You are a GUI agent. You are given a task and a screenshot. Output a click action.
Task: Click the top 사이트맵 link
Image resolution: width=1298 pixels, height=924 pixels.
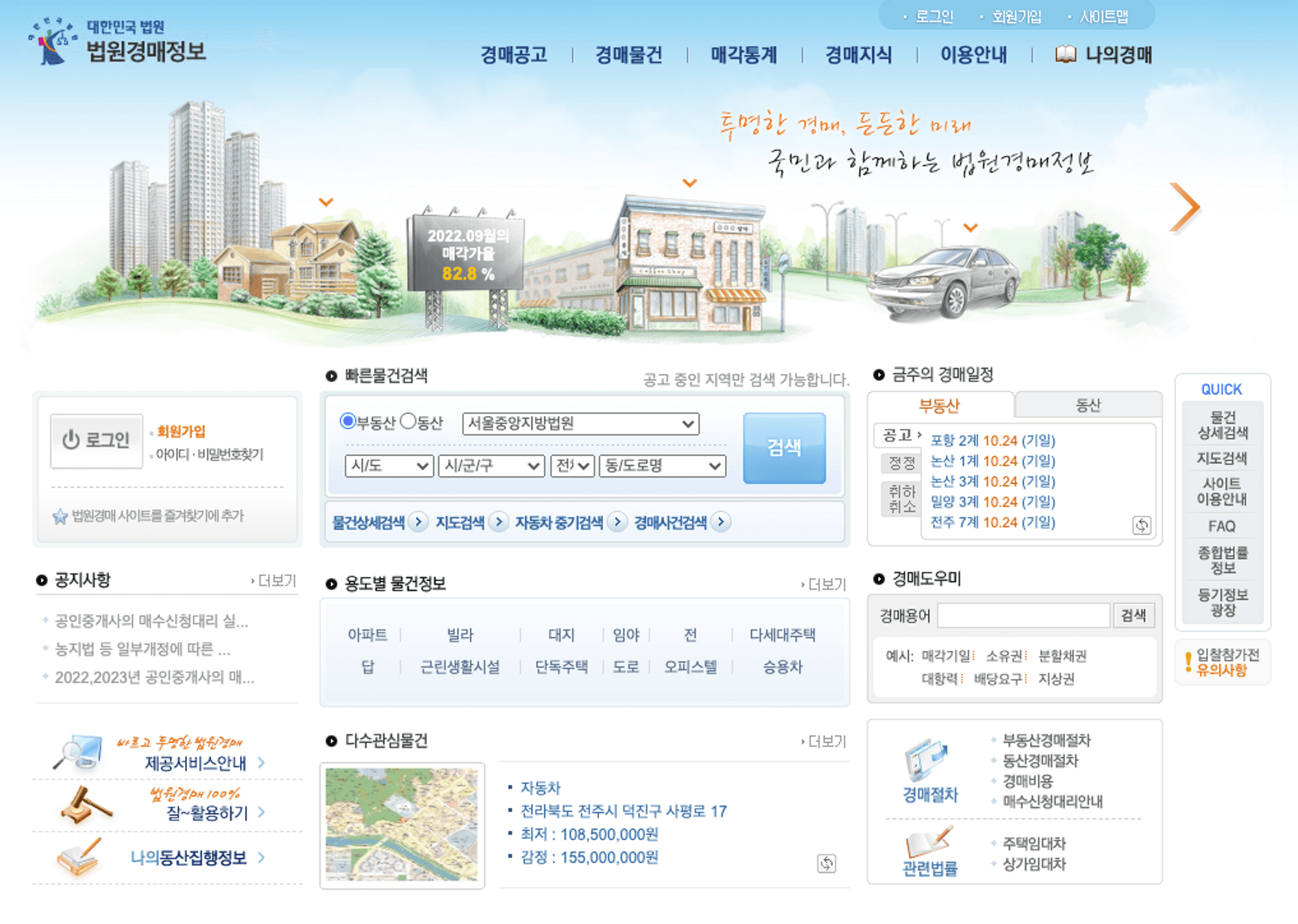1104,17
